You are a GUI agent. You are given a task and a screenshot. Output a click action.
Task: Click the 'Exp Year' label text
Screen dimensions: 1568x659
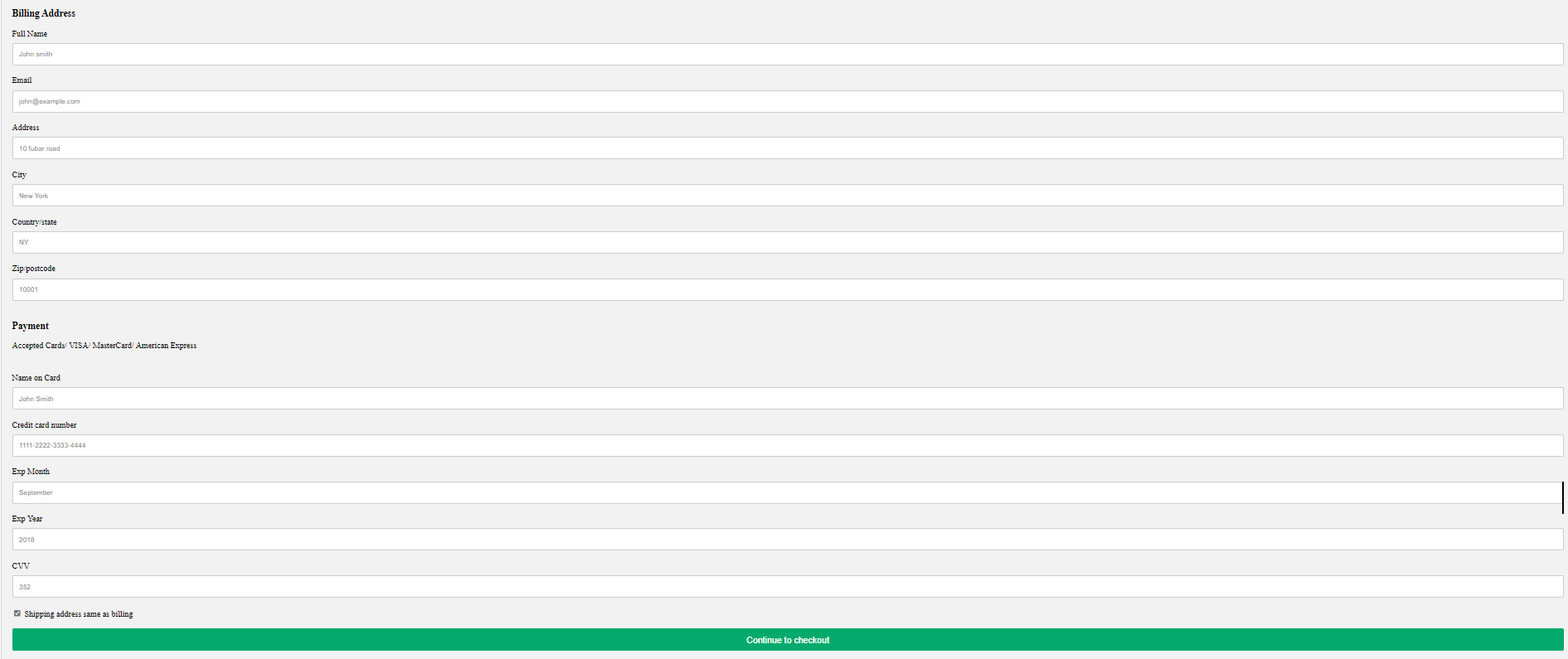click(x=27, y=519)
